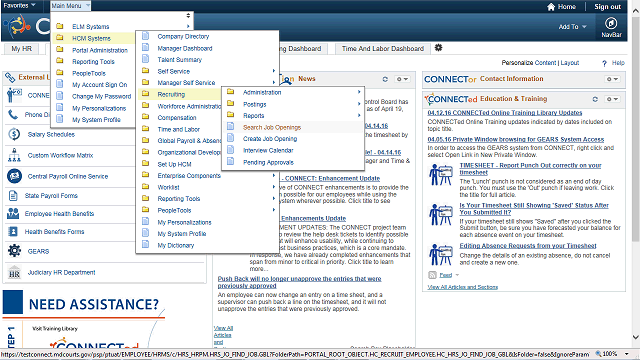The width and height of the screenshot is (640, 360).
Task: Click the GEARS cog icon
Action: coord(14,251)
